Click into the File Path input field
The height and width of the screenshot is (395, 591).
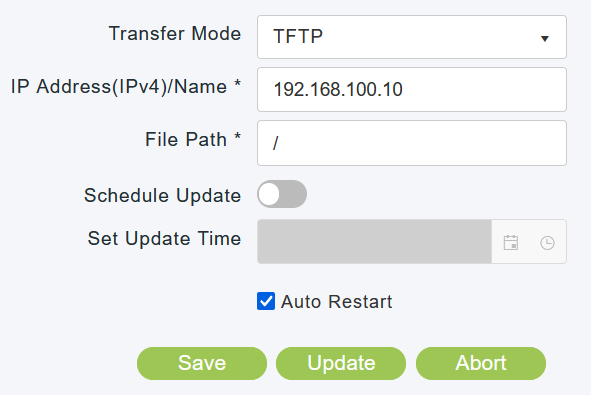(412, 143)
